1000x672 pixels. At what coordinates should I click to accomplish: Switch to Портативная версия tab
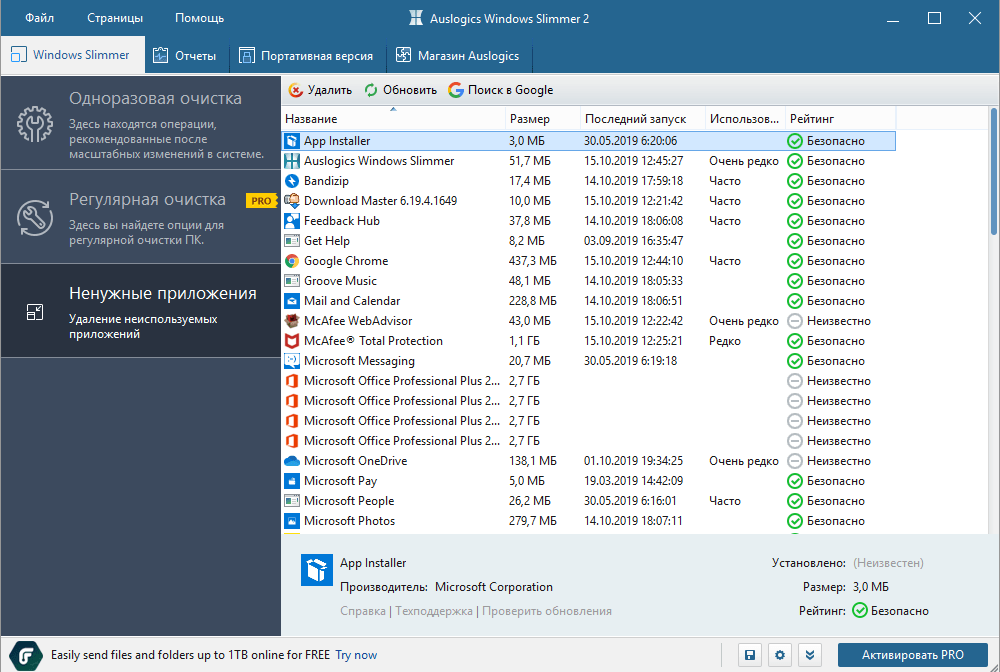click(x=307, y=56)
